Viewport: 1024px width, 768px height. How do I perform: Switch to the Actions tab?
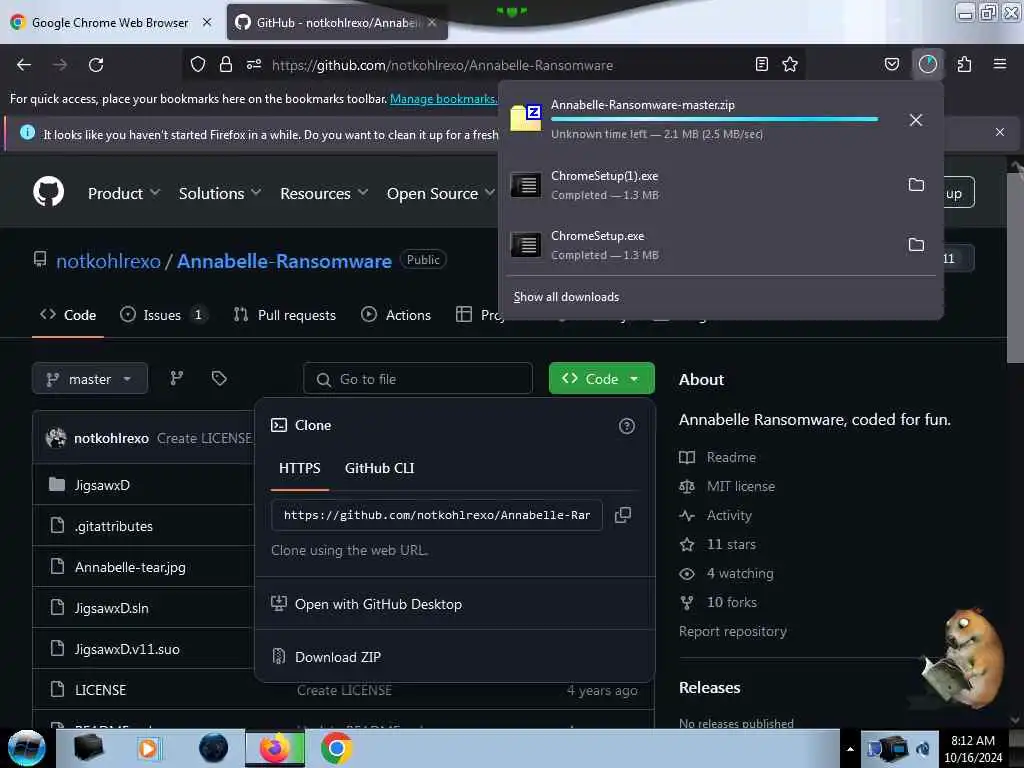pyautogui.click(x=396, y=315)
